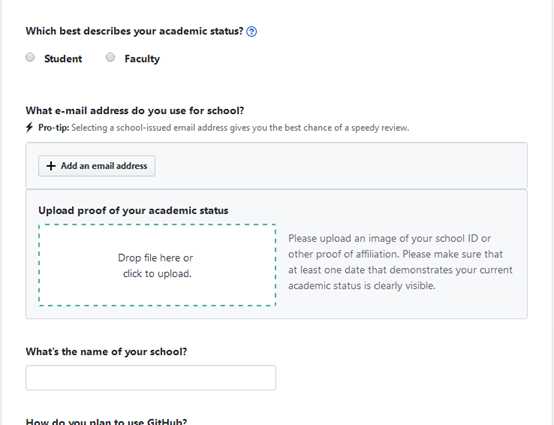Click the 'How do you plan to use GitHub?' label
This screenshot has width=554, height=425.
[x=106, y=421]
